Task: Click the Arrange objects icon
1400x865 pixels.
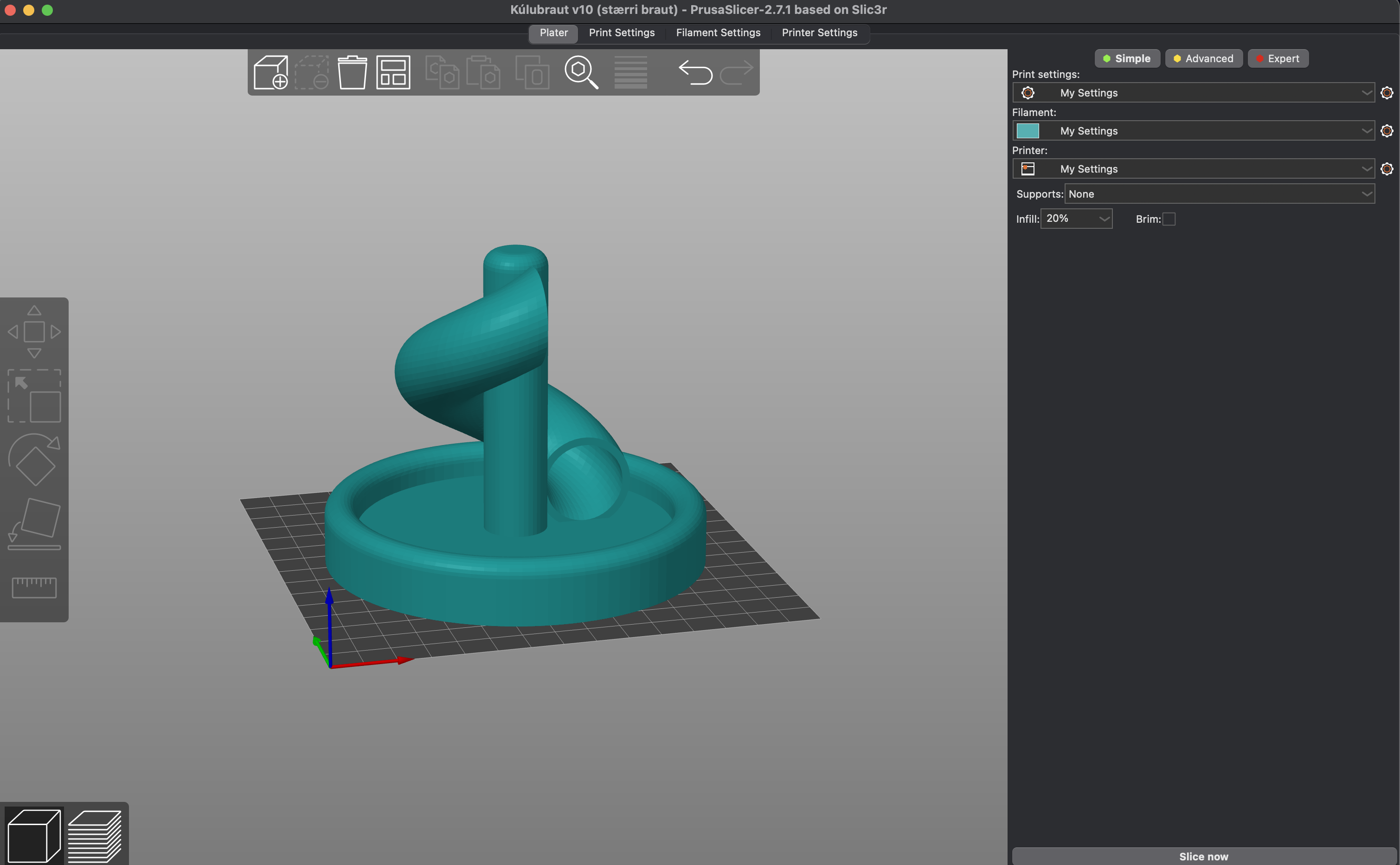Action: tap(393, 73)
